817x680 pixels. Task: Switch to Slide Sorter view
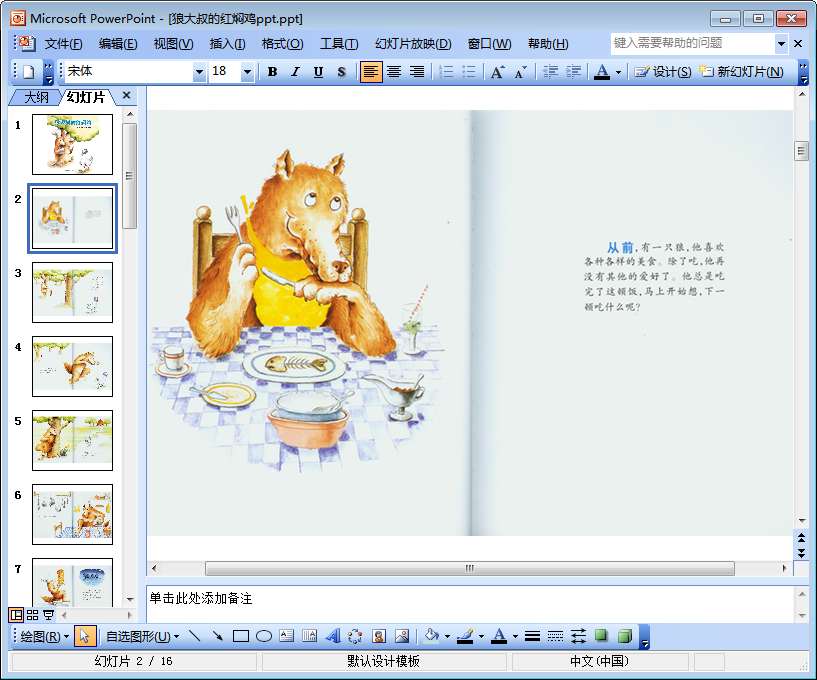(32, 615)
